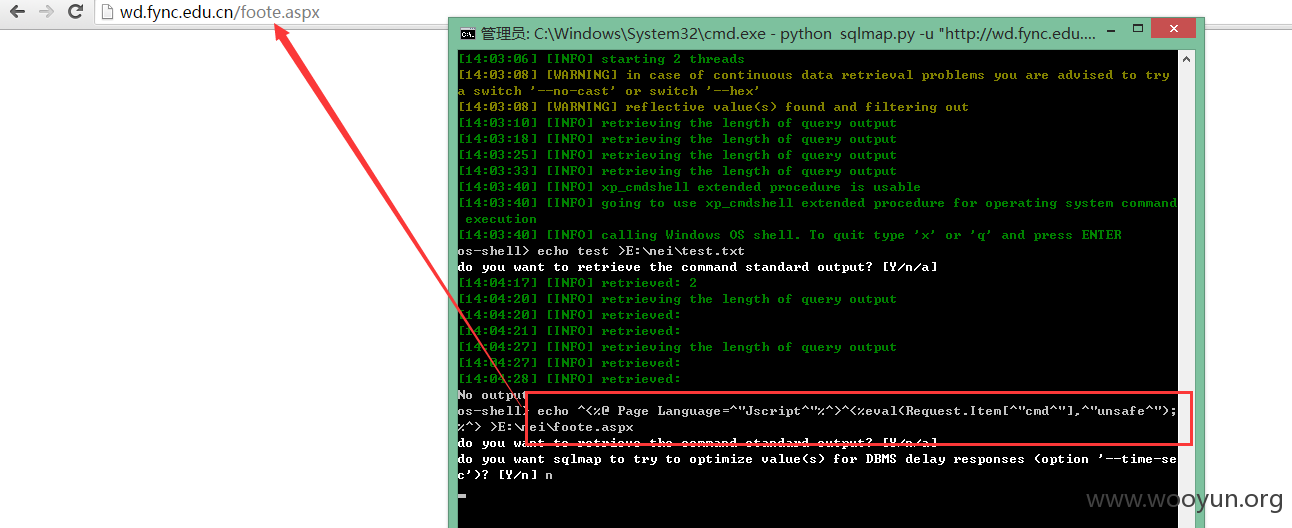Click the 'echo test >E:\nei\test.txt' command line
Viewport: 1292px width, 528px height.
pyautogui.click(x=601, y=251)
